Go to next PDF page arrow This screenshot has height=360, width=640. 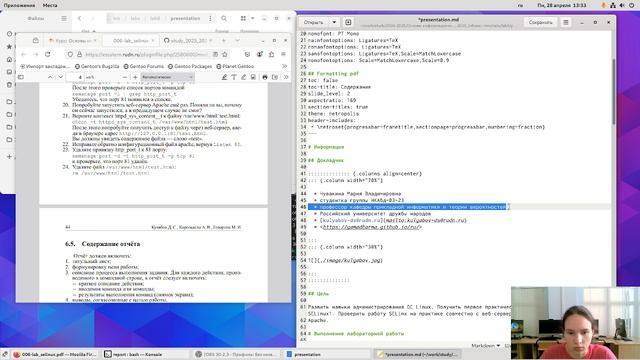tap(60, 77)
